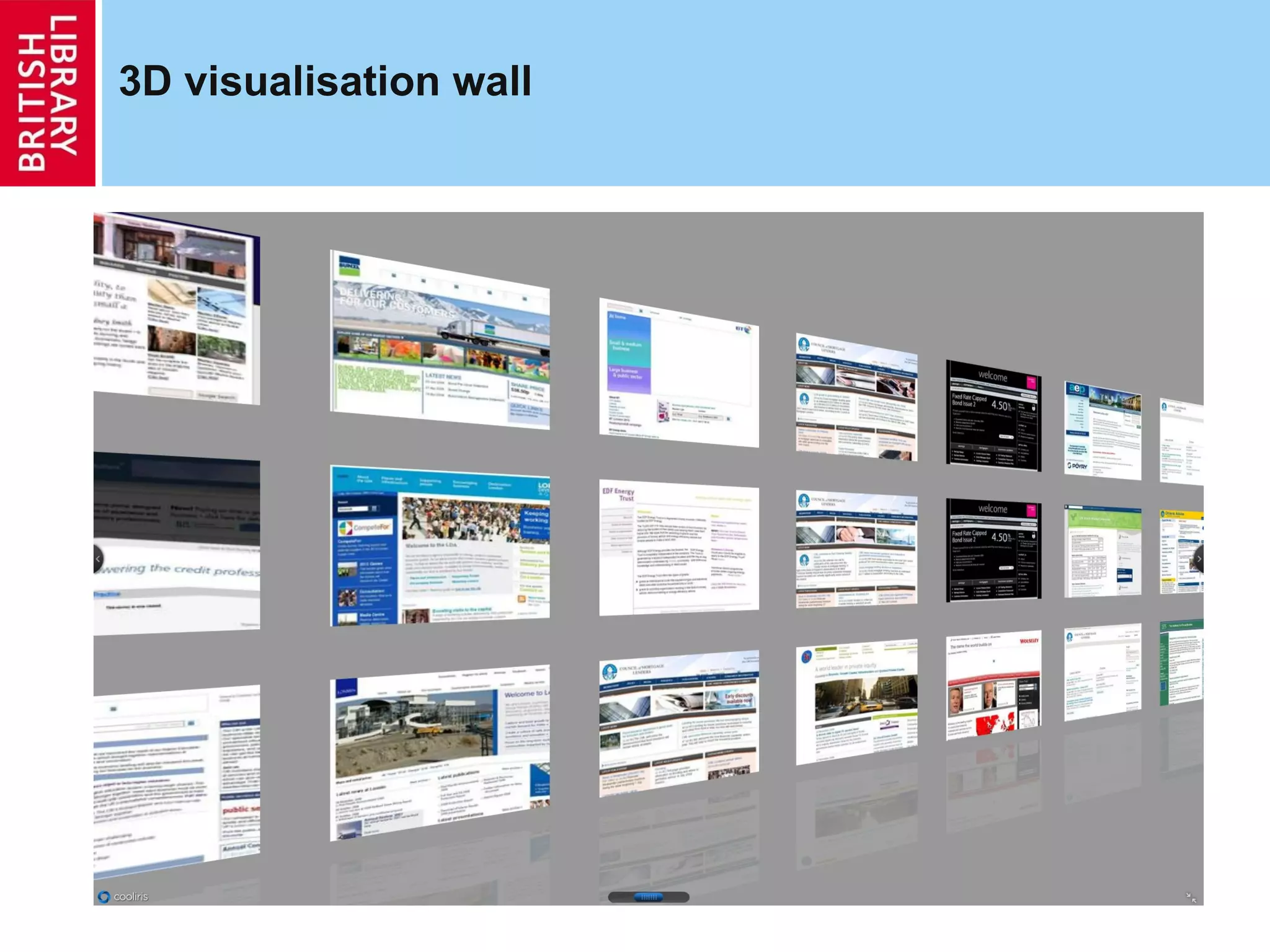Click the '3D visualisation wall' title
This screenshot has height=952, width=1270.
(325, 81)
